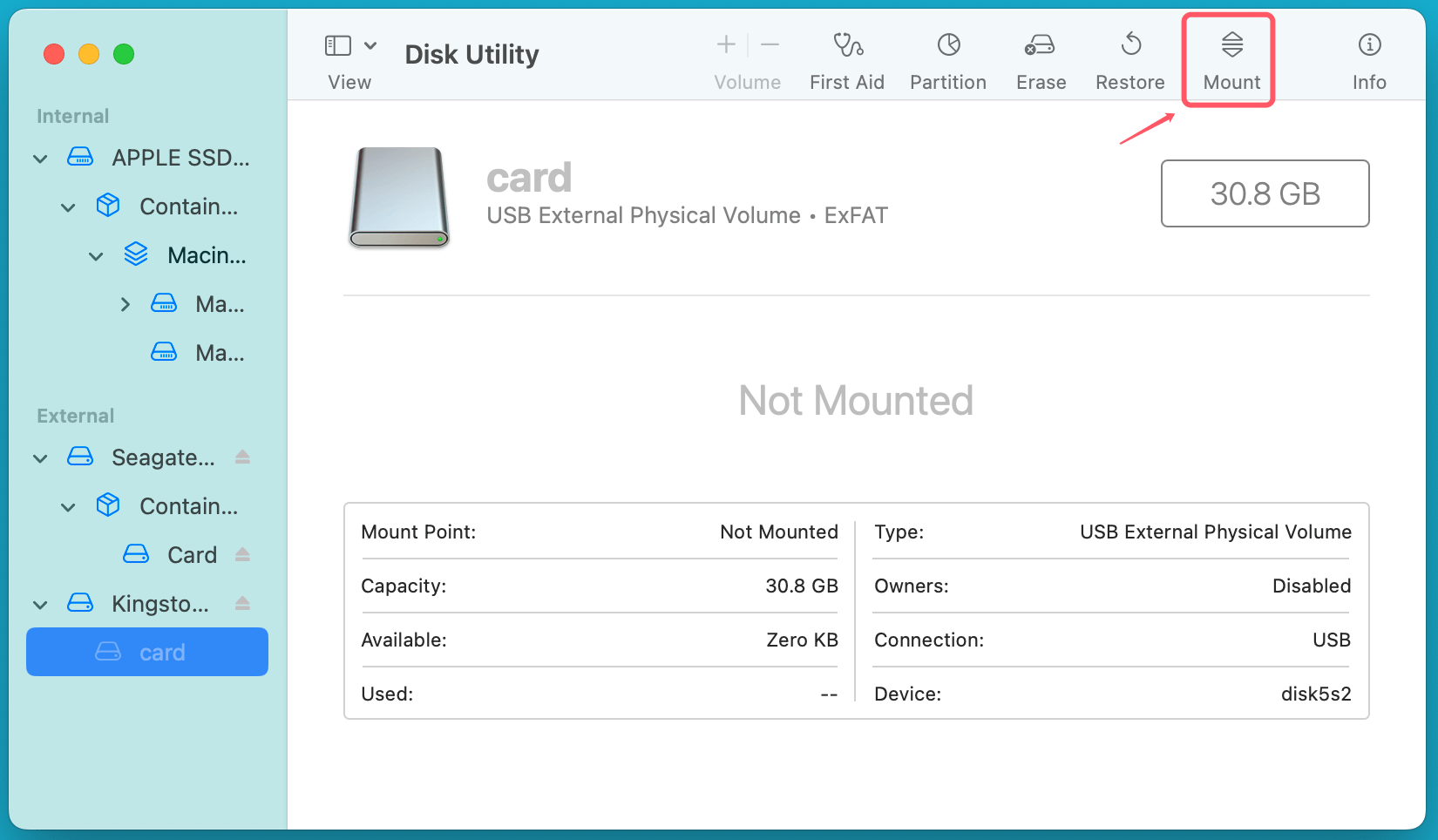The width and height of the screenshot is (1438, 840).
Task: Expand the Ma... volume disclosure triangle
Action: click(125, 303)
